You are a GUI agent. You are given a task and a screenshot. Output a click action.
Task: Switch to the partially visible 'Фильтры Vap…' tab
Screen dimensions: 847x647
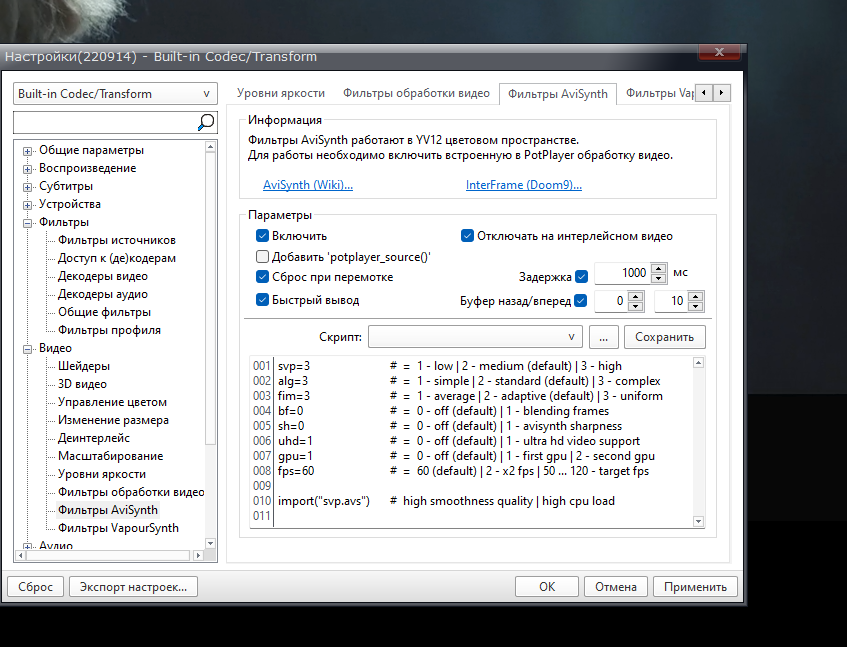[659, 93]
